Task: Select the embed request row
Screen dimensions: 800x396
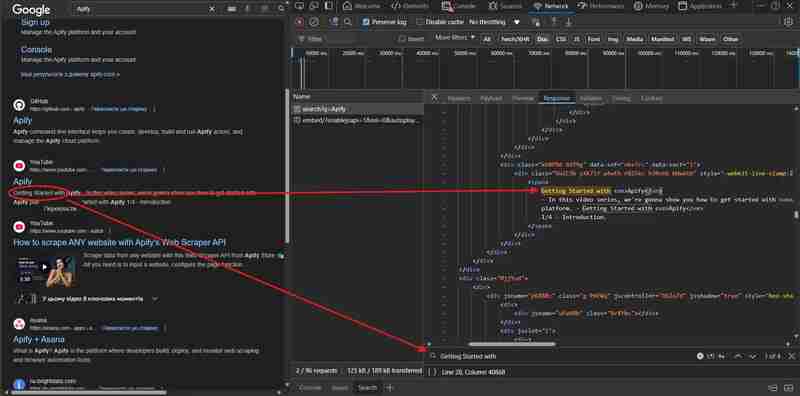Action: [x=358, y=120]
